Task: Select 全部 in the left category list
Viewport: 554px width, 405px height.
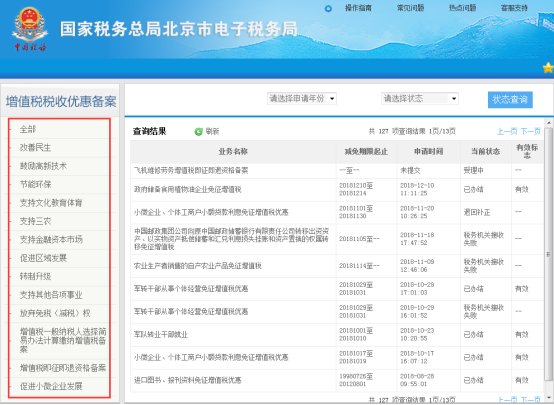Action: [28, 129]
